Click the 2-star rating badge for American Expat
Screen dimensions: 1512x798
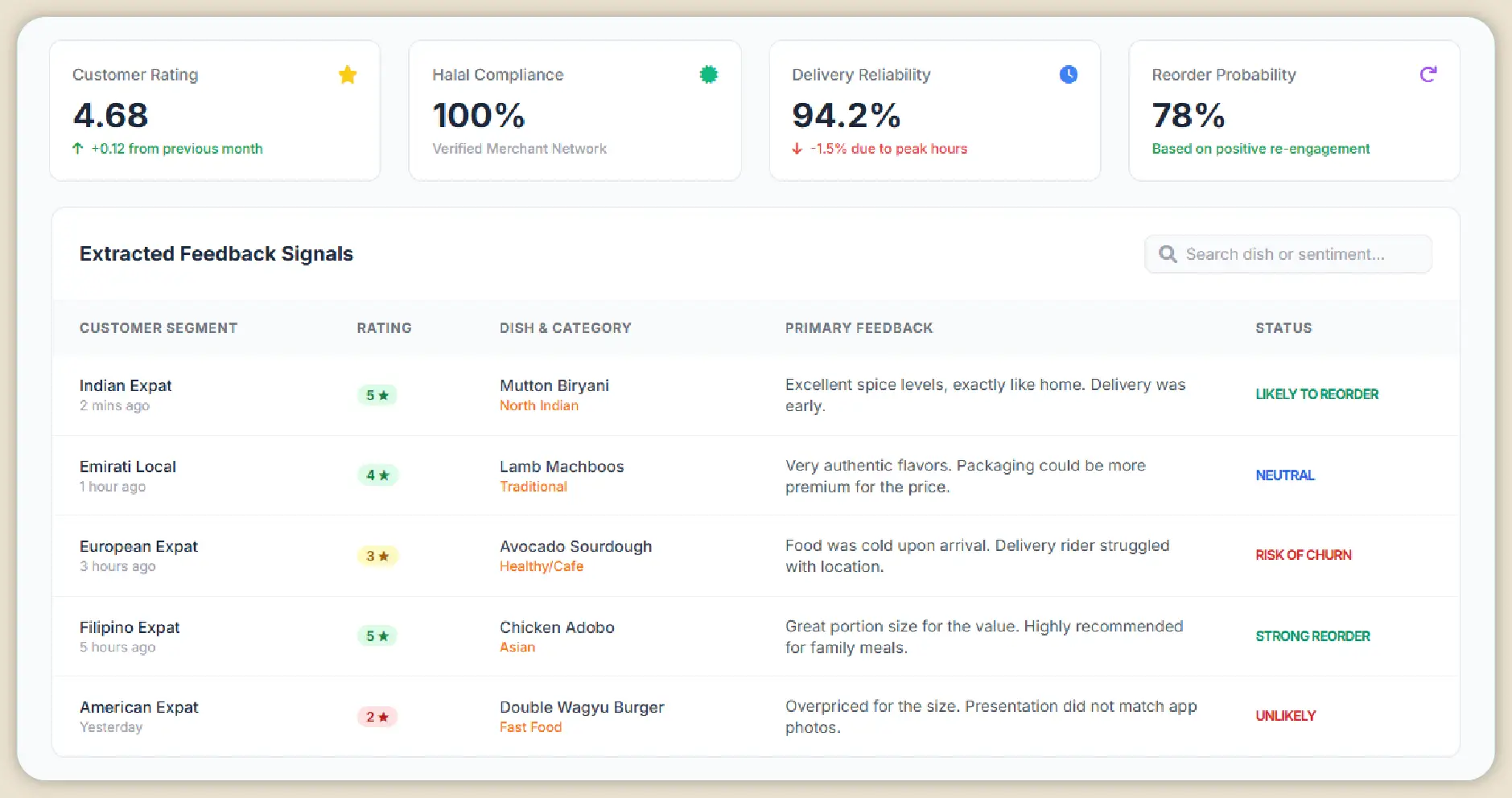377,717
